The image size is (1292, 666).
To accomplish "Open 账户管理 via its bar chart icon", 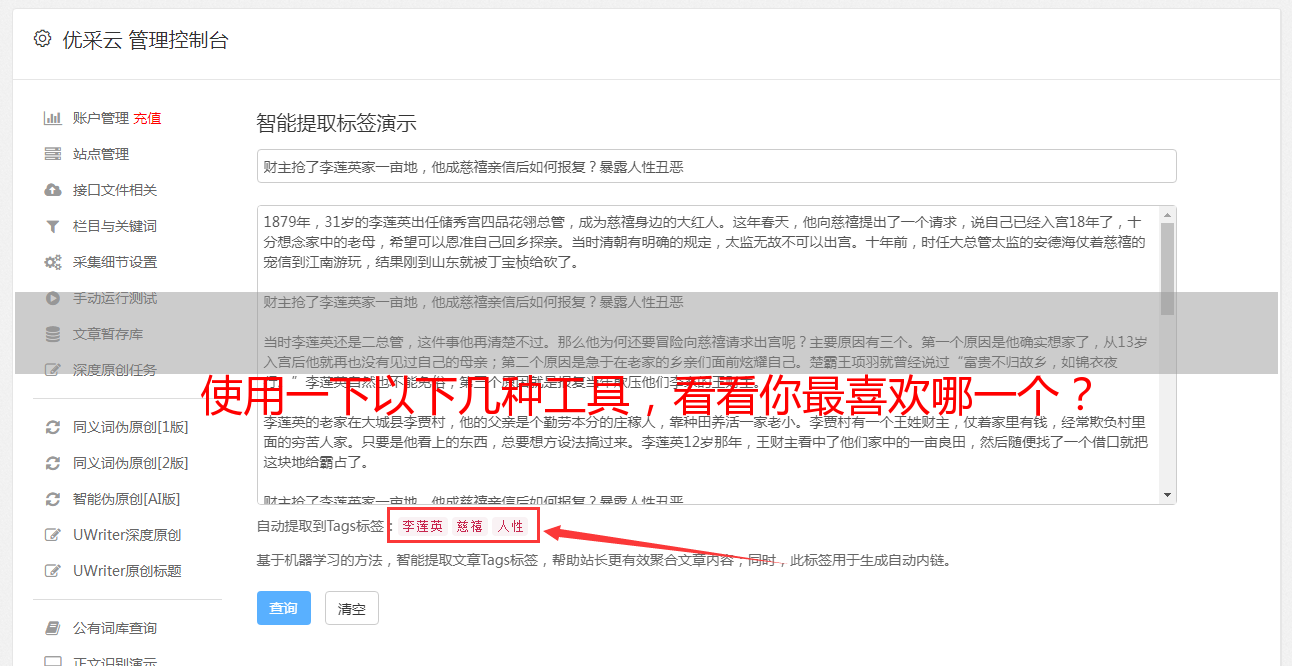I will [x=53, y=118].
